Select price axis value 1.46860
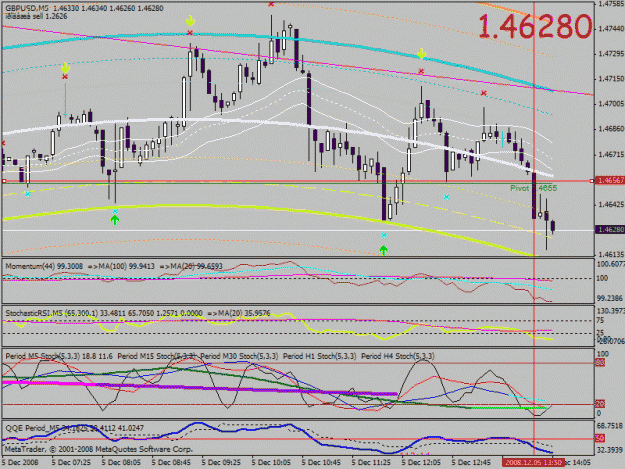The image size is (625, 469). (611, 129)
